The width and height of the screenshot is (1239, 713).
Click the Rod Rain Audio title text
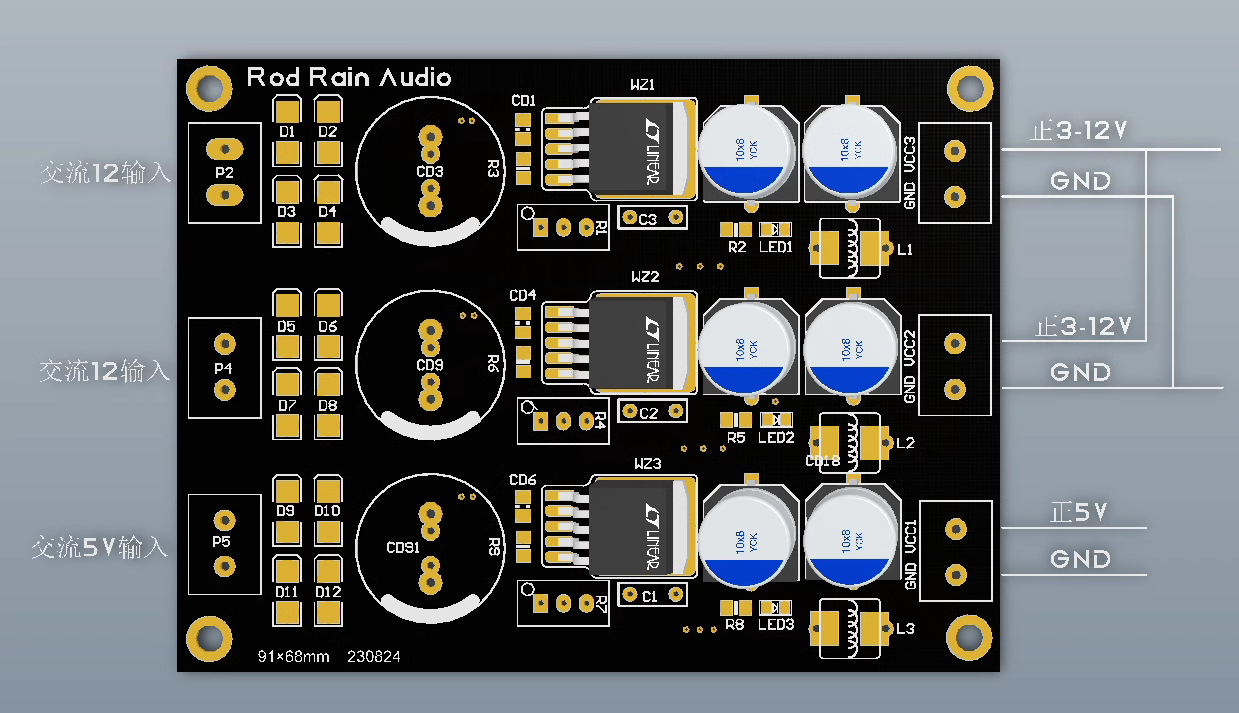(x=348, y=77)
